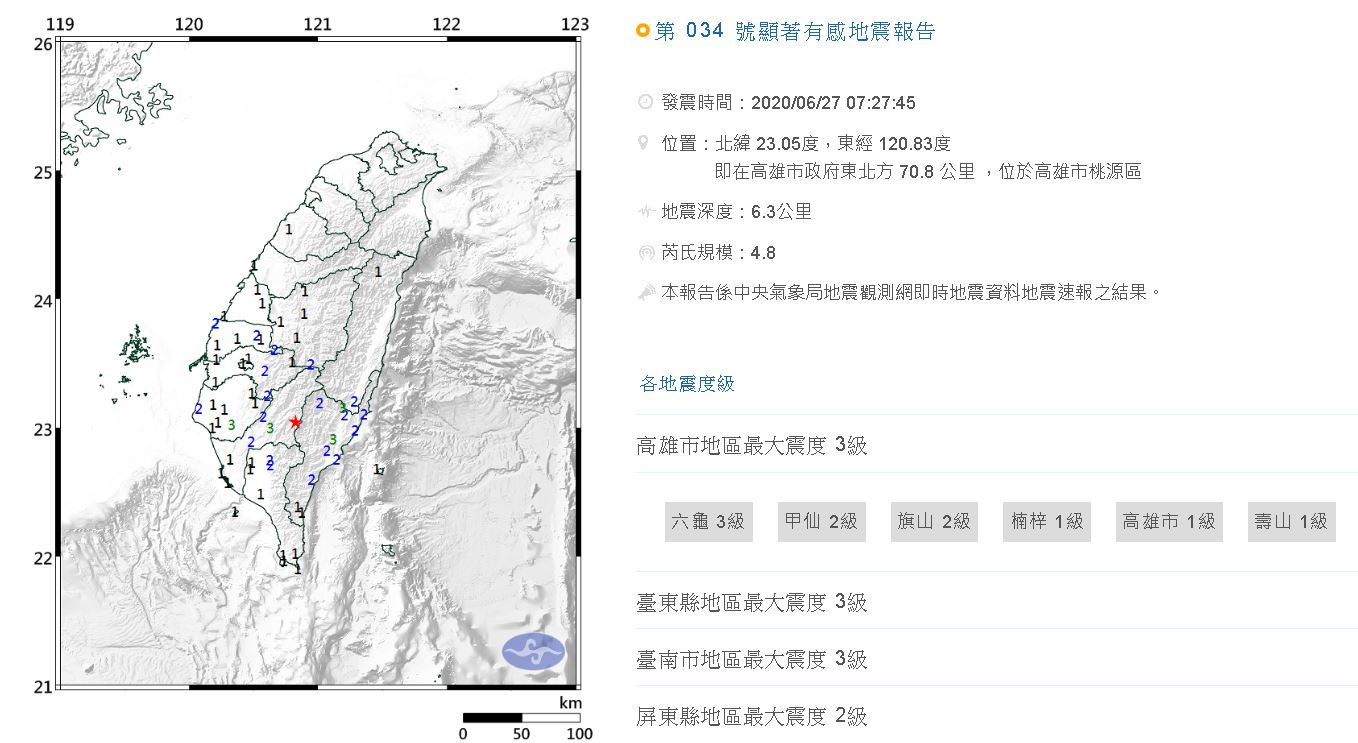
Task: Select the 各地震度級 tab
Action: pyautogui.click(x=687, y=384)
